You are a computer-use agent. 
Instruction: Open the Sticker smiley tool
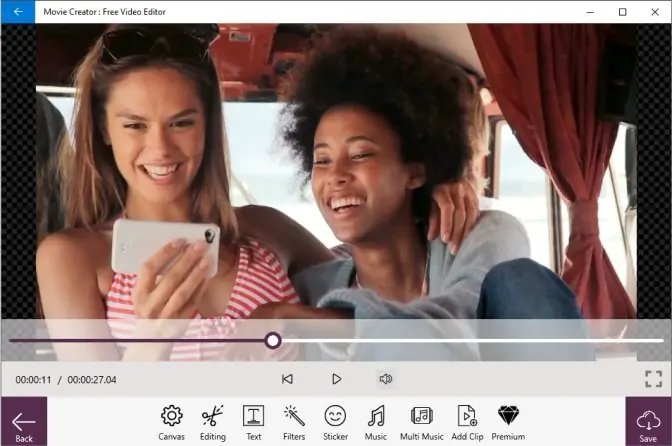pos(335,422)
